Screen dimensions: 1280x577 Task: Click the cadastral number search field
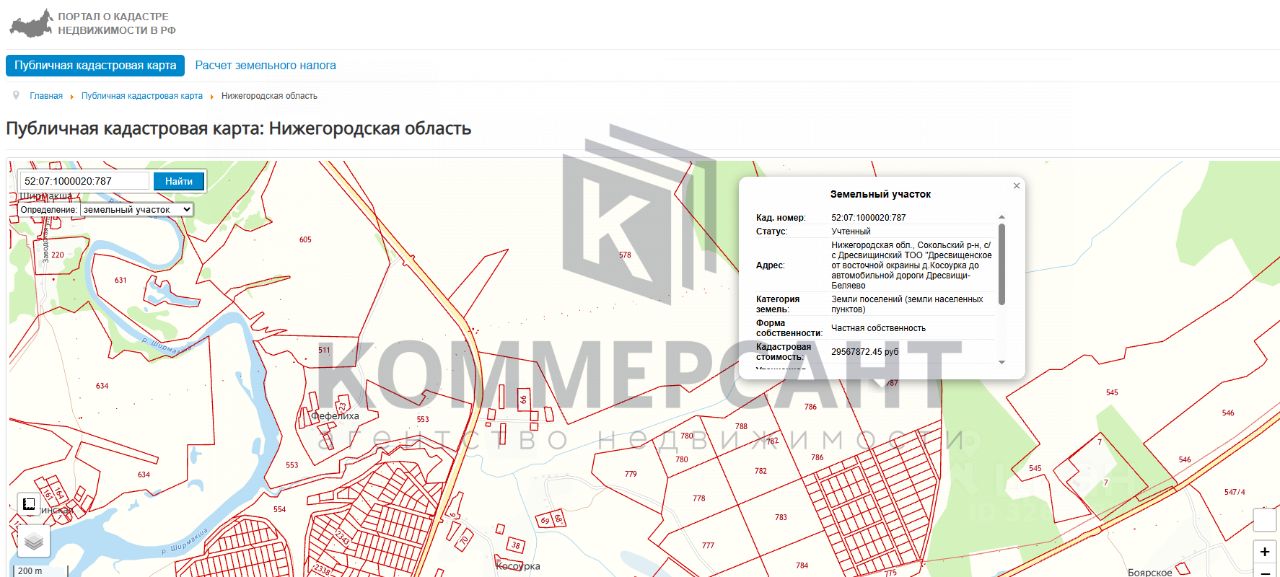click(x=85, y=181)
